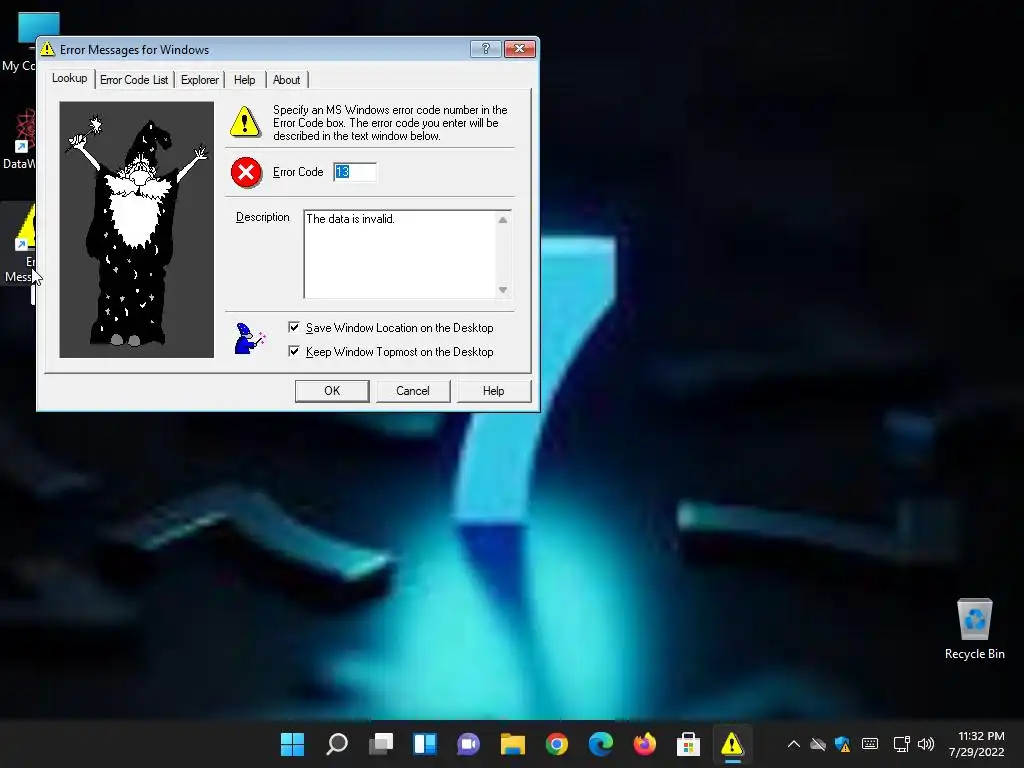The height and width of the screenshot is (768, 1024).
Task: Open Microsoft Store from the taskbar
Action: click(x=688, y=744)
